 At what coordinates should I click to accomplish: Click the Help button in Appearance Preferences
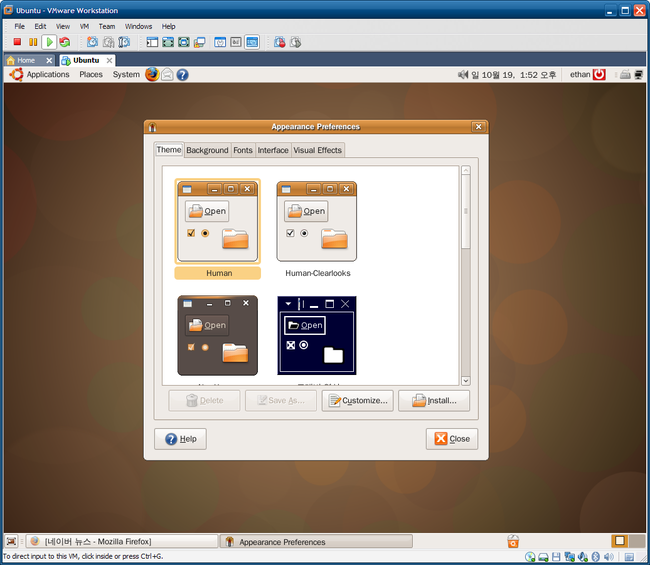180,439
